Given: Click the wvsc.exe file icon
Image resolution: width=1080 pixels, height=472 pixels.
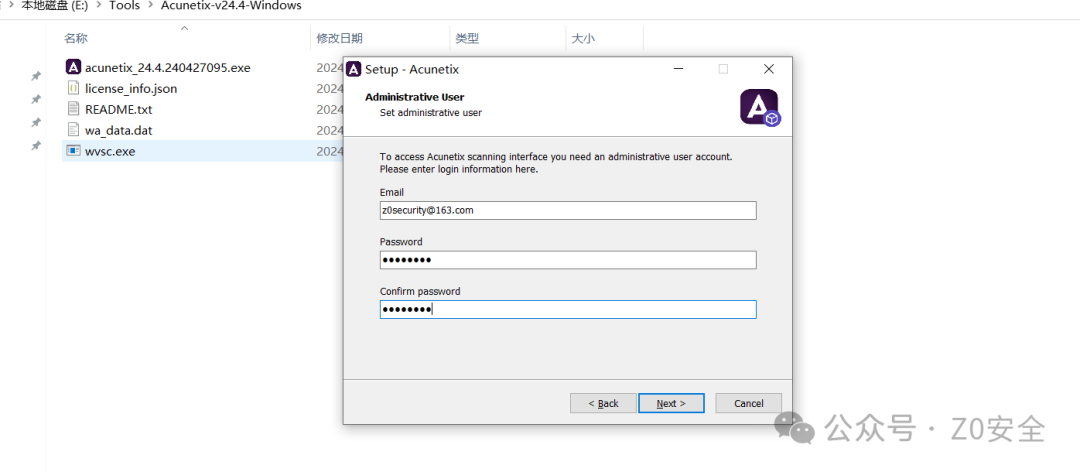Looking at the screenshot, I should pyautogui.click(x=74, y=151).
